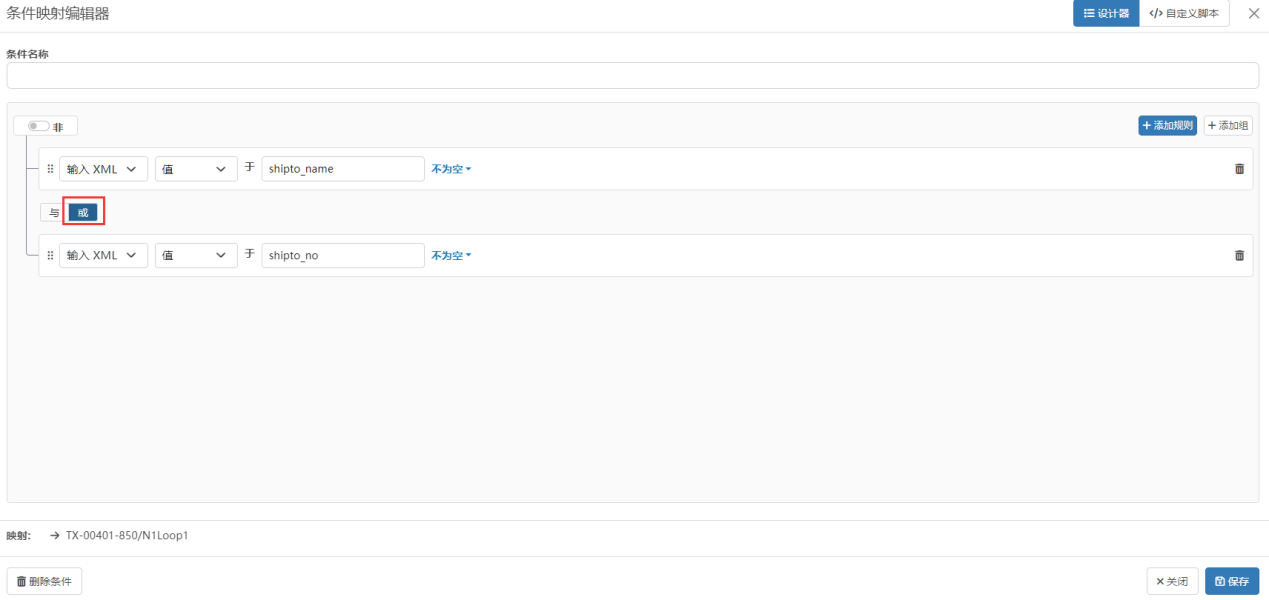Click the 添加组 button

(x=1228, y=125)
